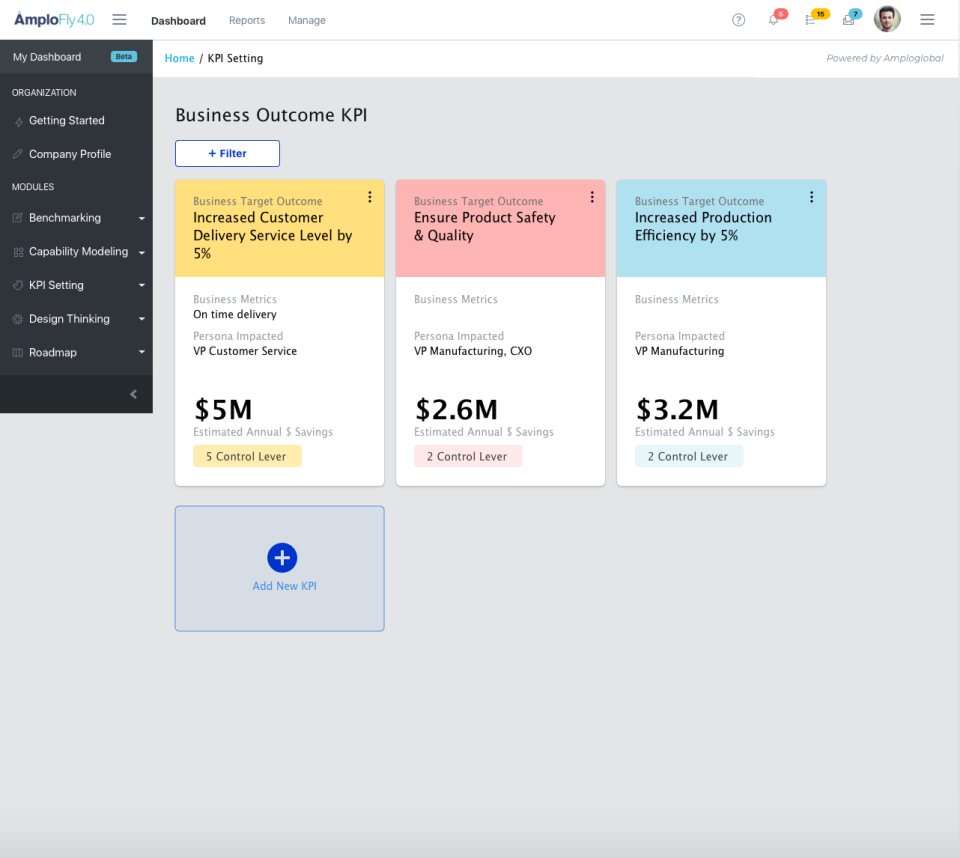
Task: Select the Getting Started icon in sidebar
Action: (18, 120)
